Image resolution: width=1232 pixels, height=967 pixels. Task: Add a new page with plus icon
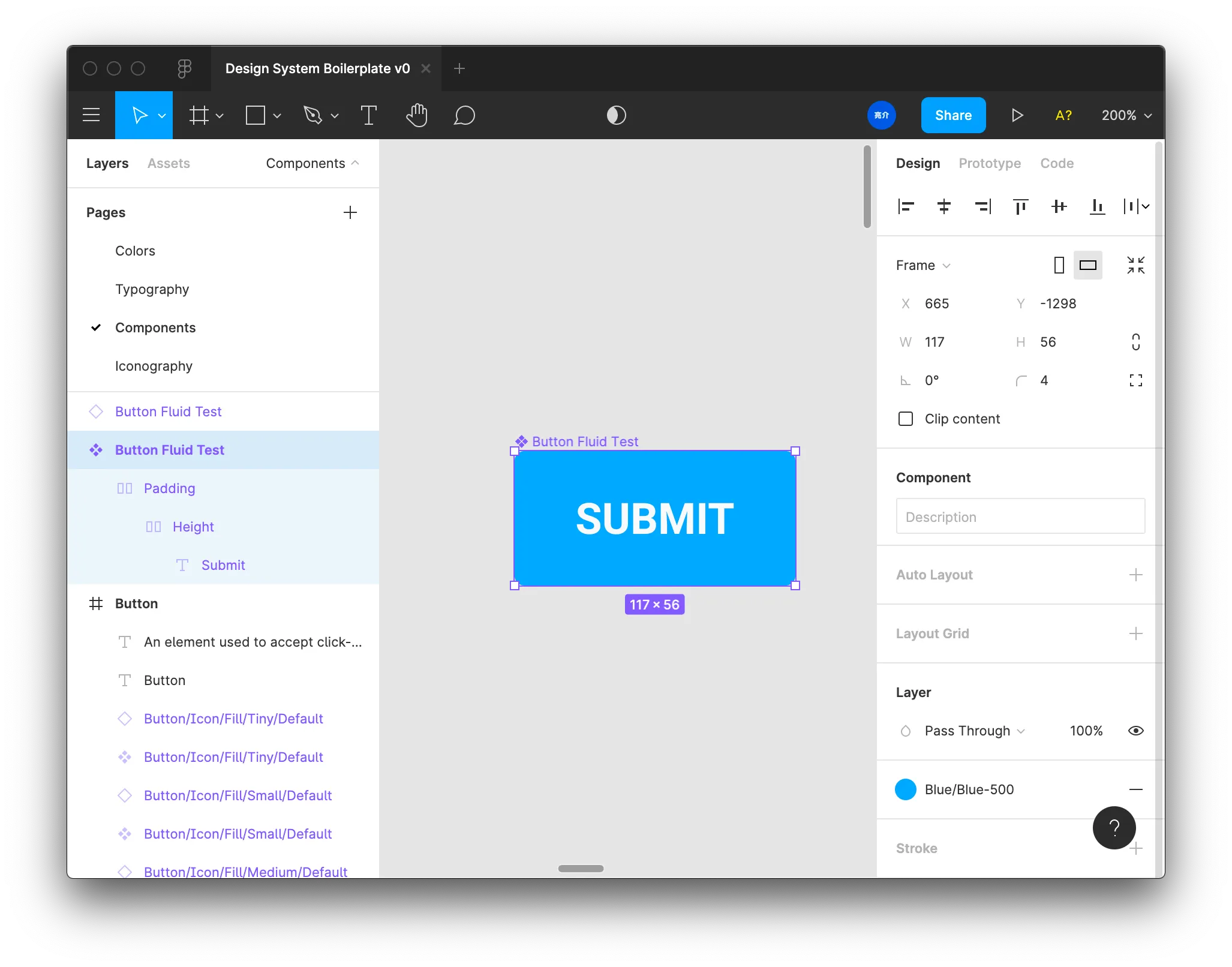click(x=350, y=212)
